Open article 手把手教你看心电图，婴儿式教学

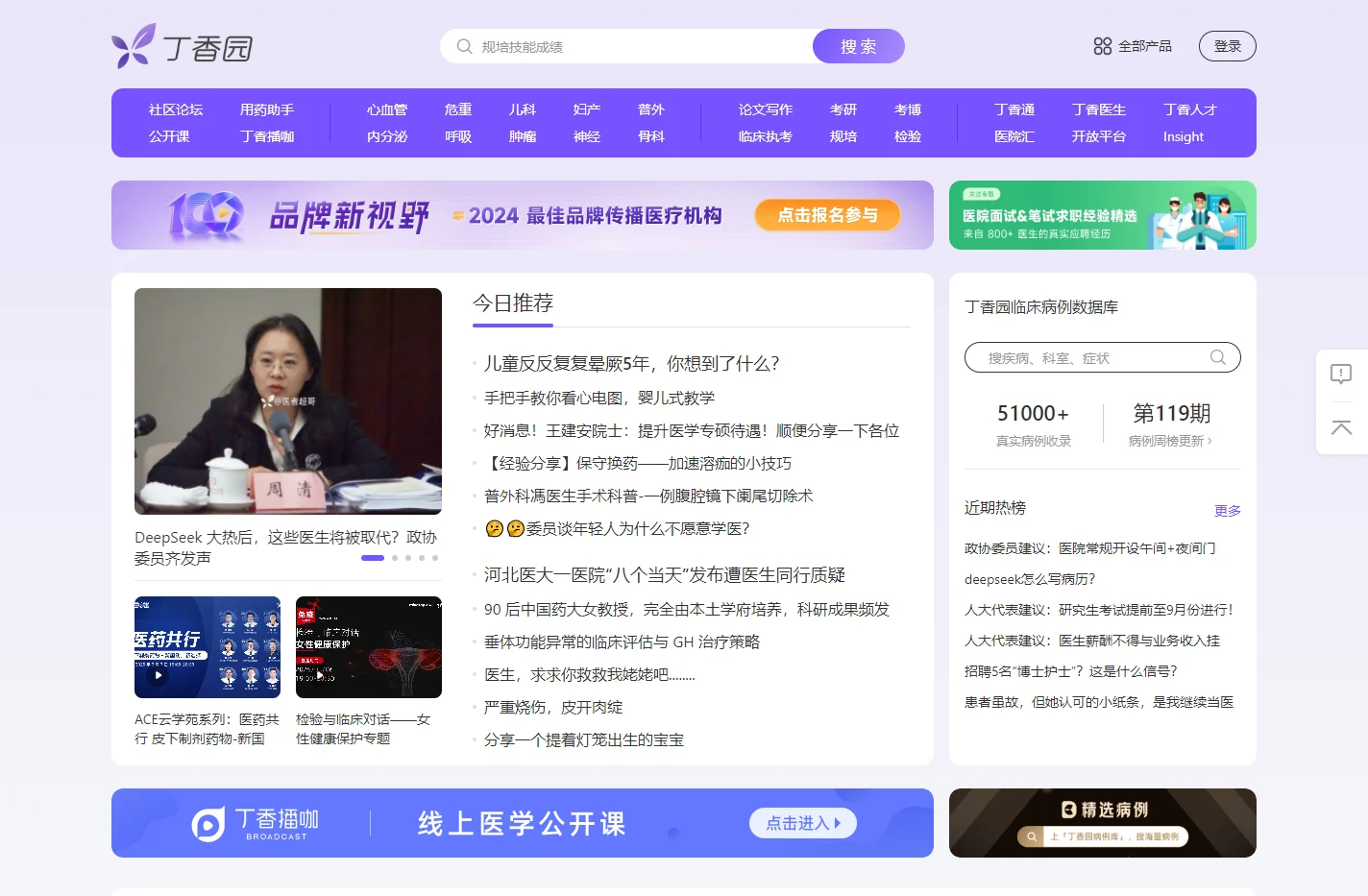coord(599,398)
